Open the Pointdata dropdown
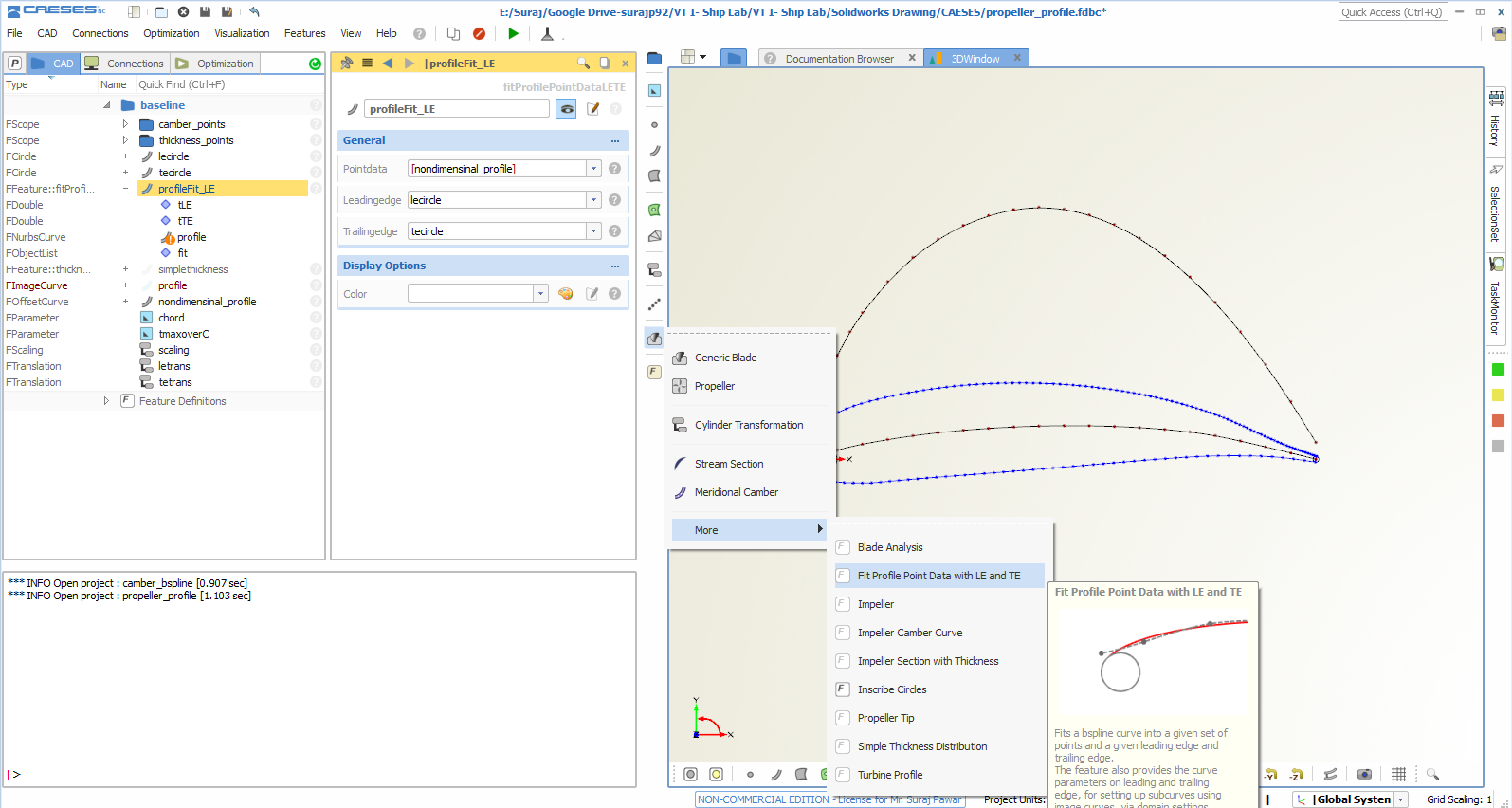The image size is (1512, 808). (593, 169)
